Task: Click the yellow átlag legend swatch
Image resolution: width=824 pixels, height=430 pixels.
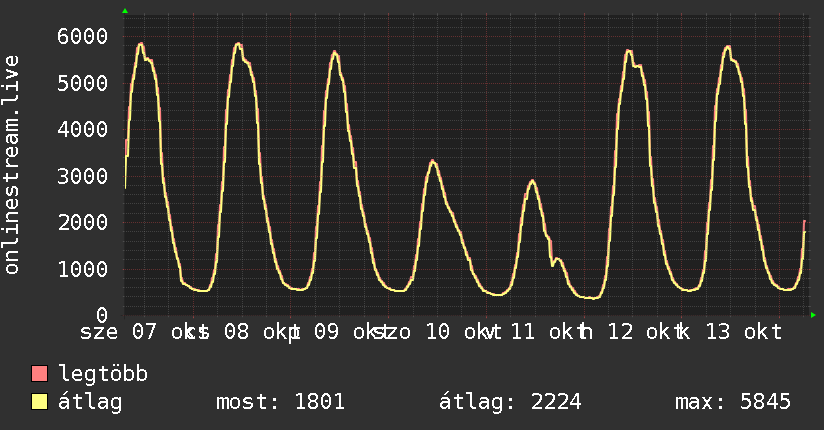Action: pos(39,401)
